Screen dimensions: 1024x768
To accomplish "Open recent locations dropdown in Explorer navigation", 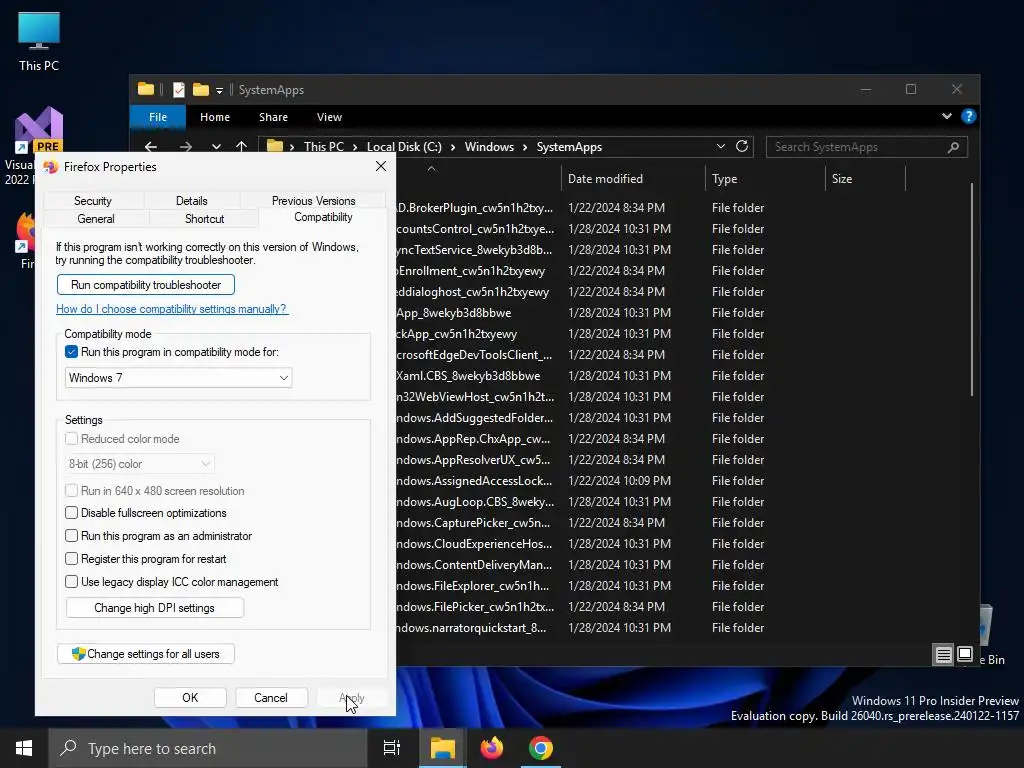I will 216,147.
